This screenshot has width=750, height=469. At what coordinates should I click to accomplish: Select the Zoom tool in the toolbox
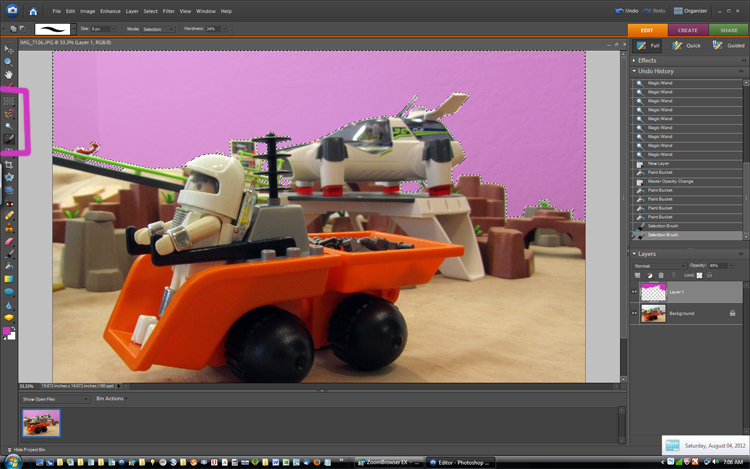point(9,62)
